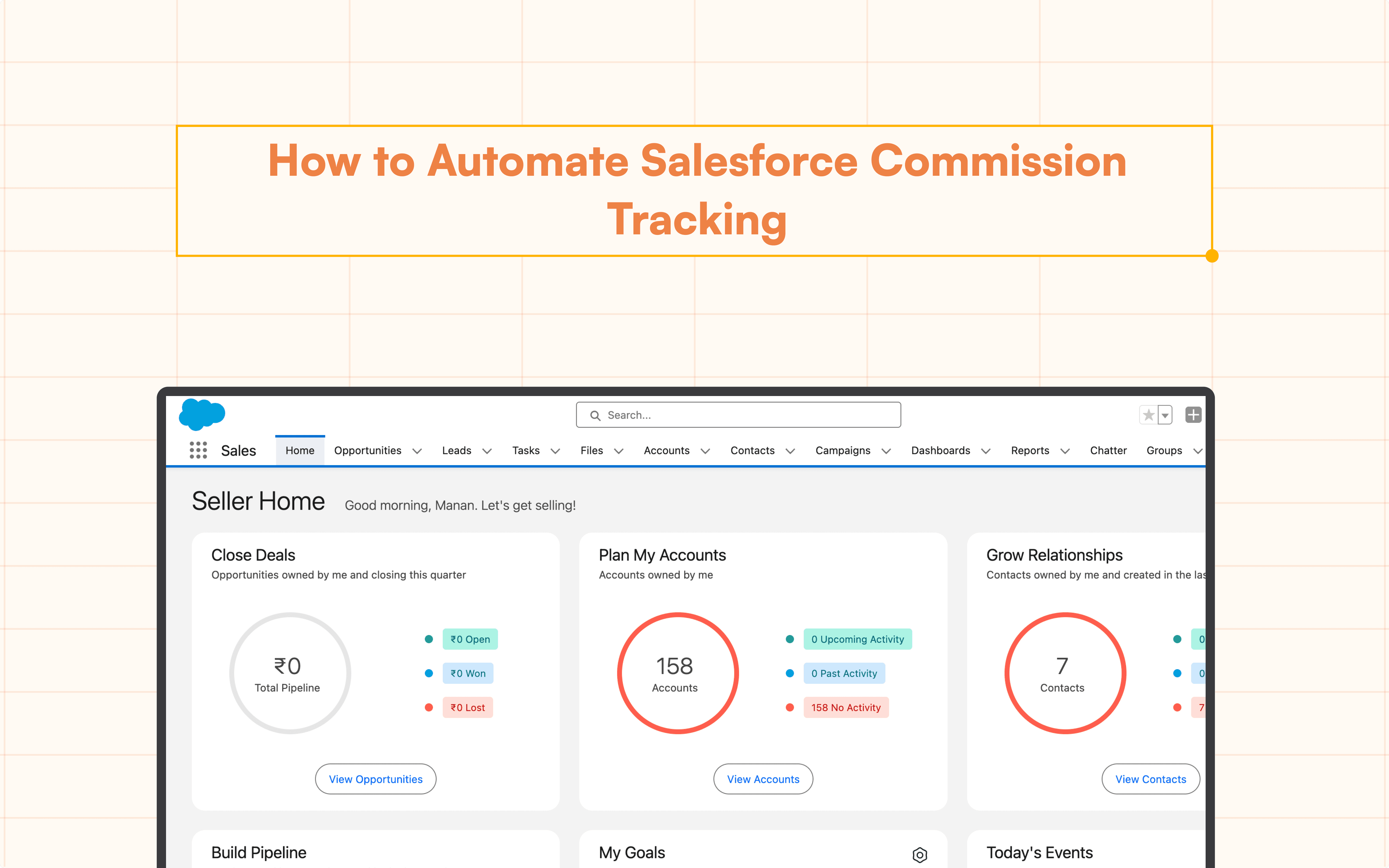Open the Dashboards tab

tap(941, 451)
